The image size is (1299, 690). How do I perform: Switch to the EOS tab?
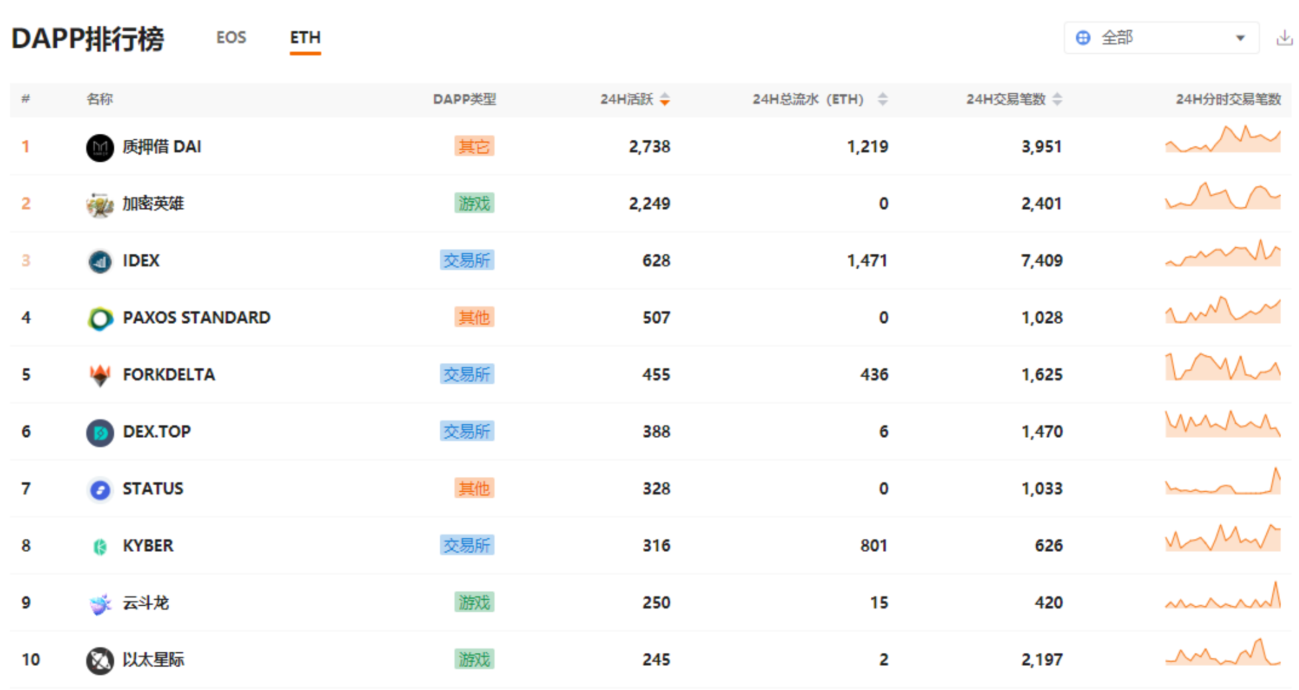pyautogui.click(x=231, y=38)
